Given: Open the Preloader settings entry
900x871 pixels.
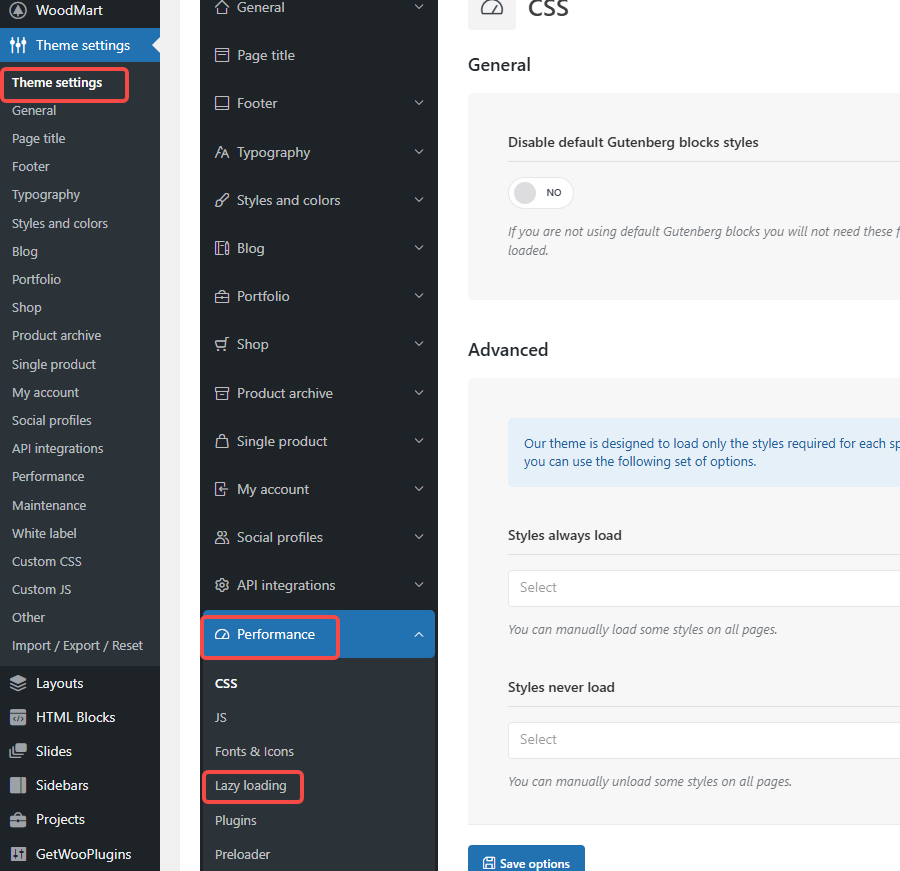Looking at the screenshot, I should click(241, 854).
